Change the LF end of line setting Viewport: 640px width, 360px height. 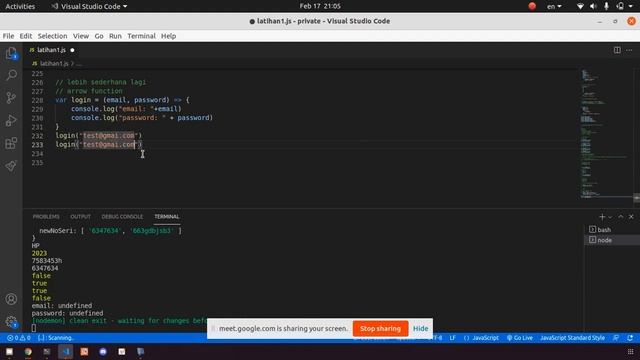click(452, 338)
